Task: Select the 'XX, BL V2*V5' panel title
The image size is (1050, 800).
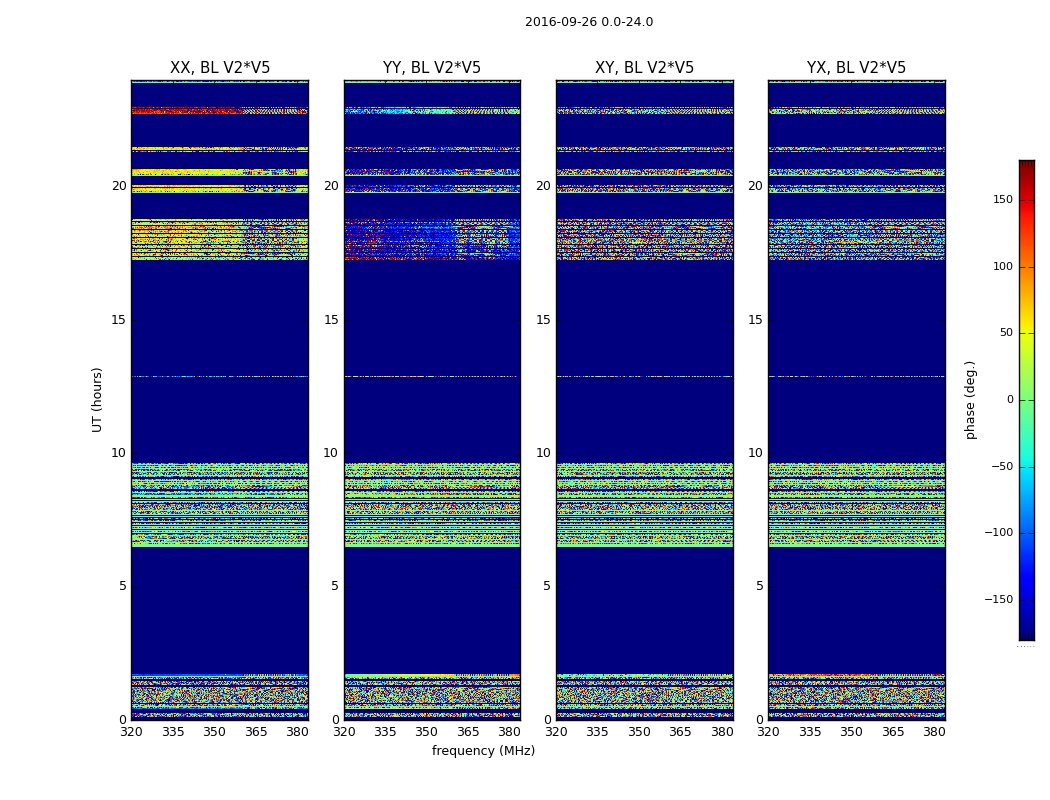Action: [220, 68]
